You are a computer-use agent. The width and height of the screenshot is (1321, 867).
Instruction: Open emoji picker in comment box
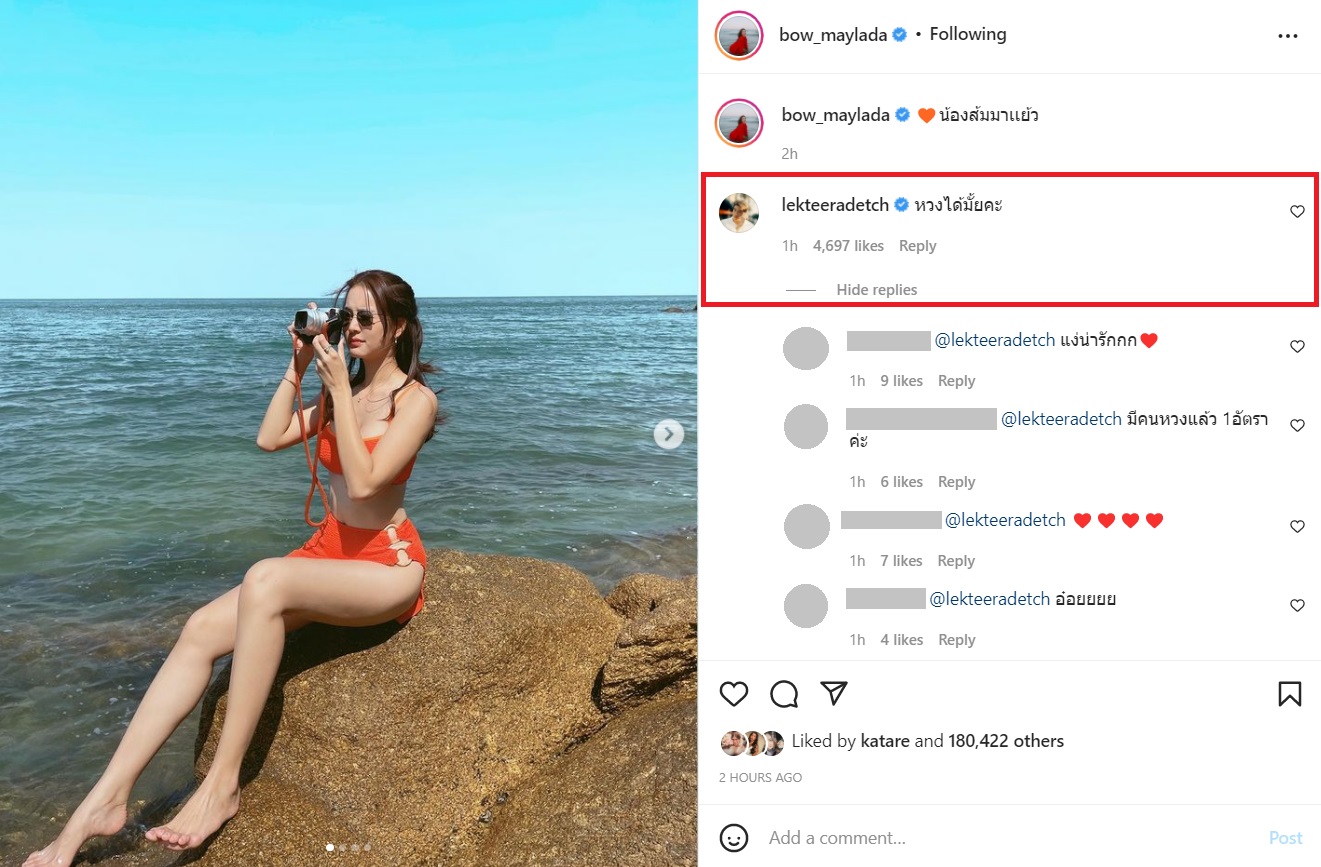coord(734,838)
